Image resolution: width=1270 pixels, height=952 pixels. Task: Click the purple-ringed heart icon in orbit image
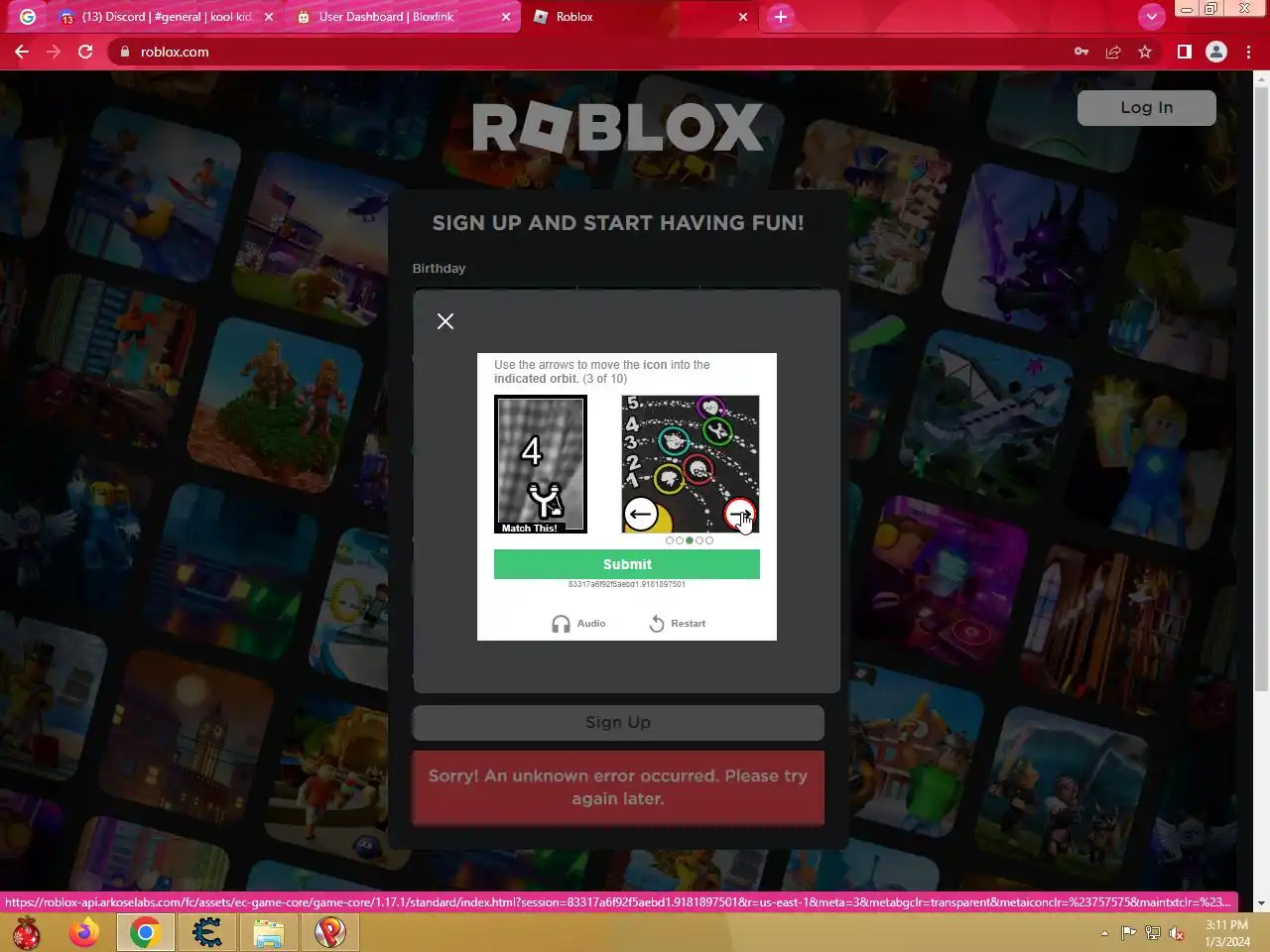pyautogui.click(x=709, y=407)
